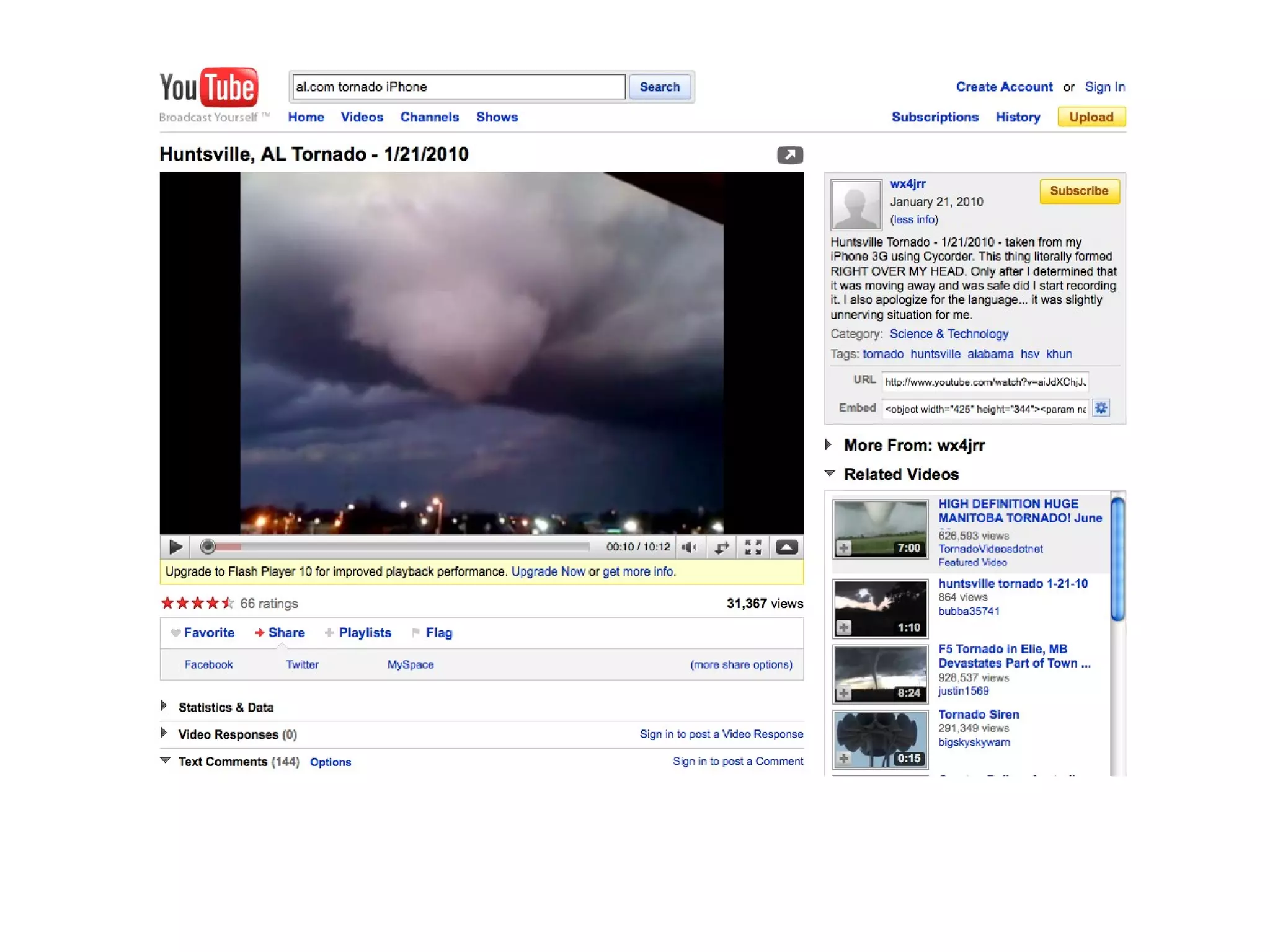The height and width of the screenshot is (952, 1270).
Task: Open embed customization gear icon
Action: (1100, 408)
